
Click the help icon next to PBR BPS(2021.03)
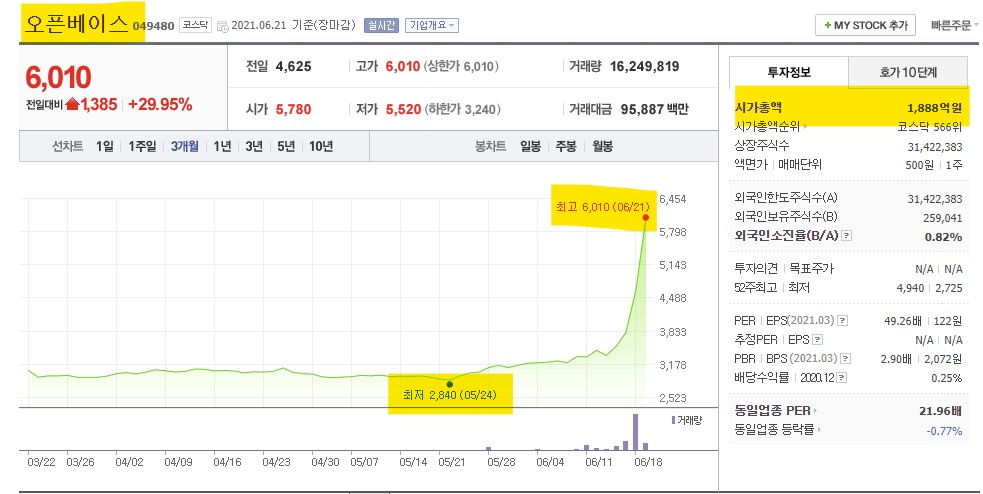(846, 359)
